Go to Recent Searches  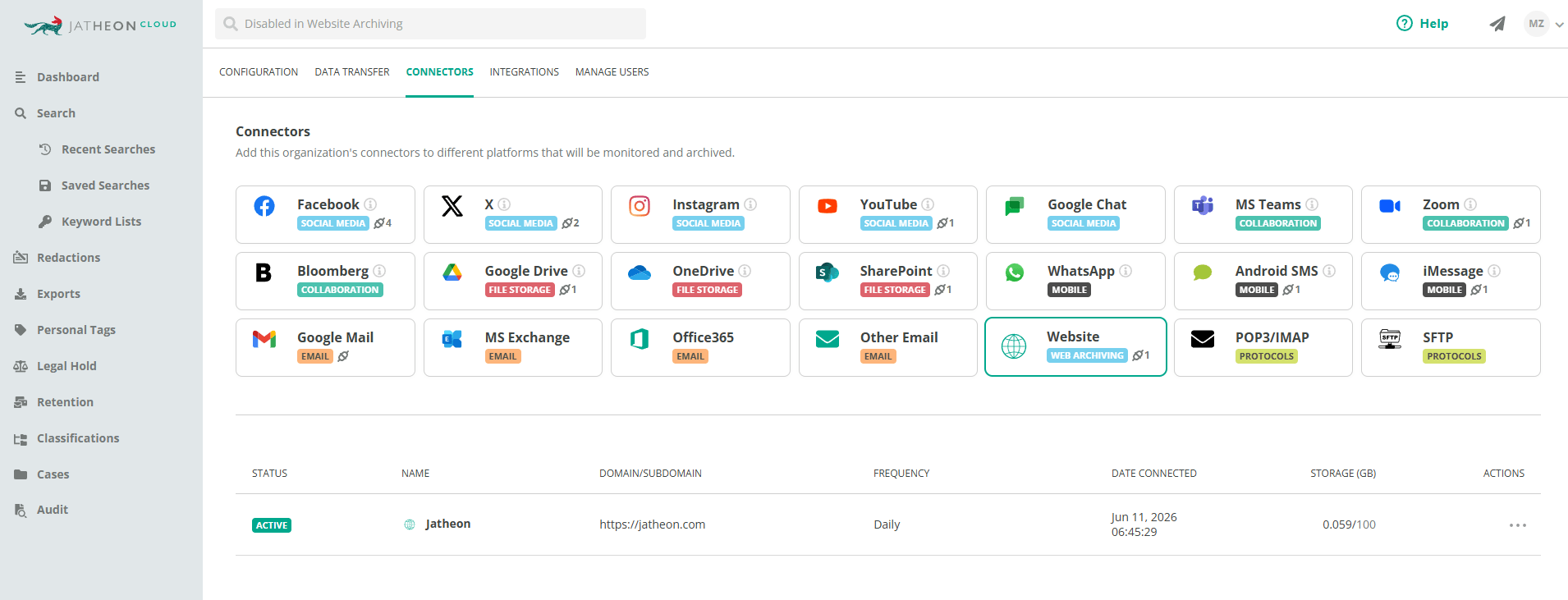click(x=108, y=149)
